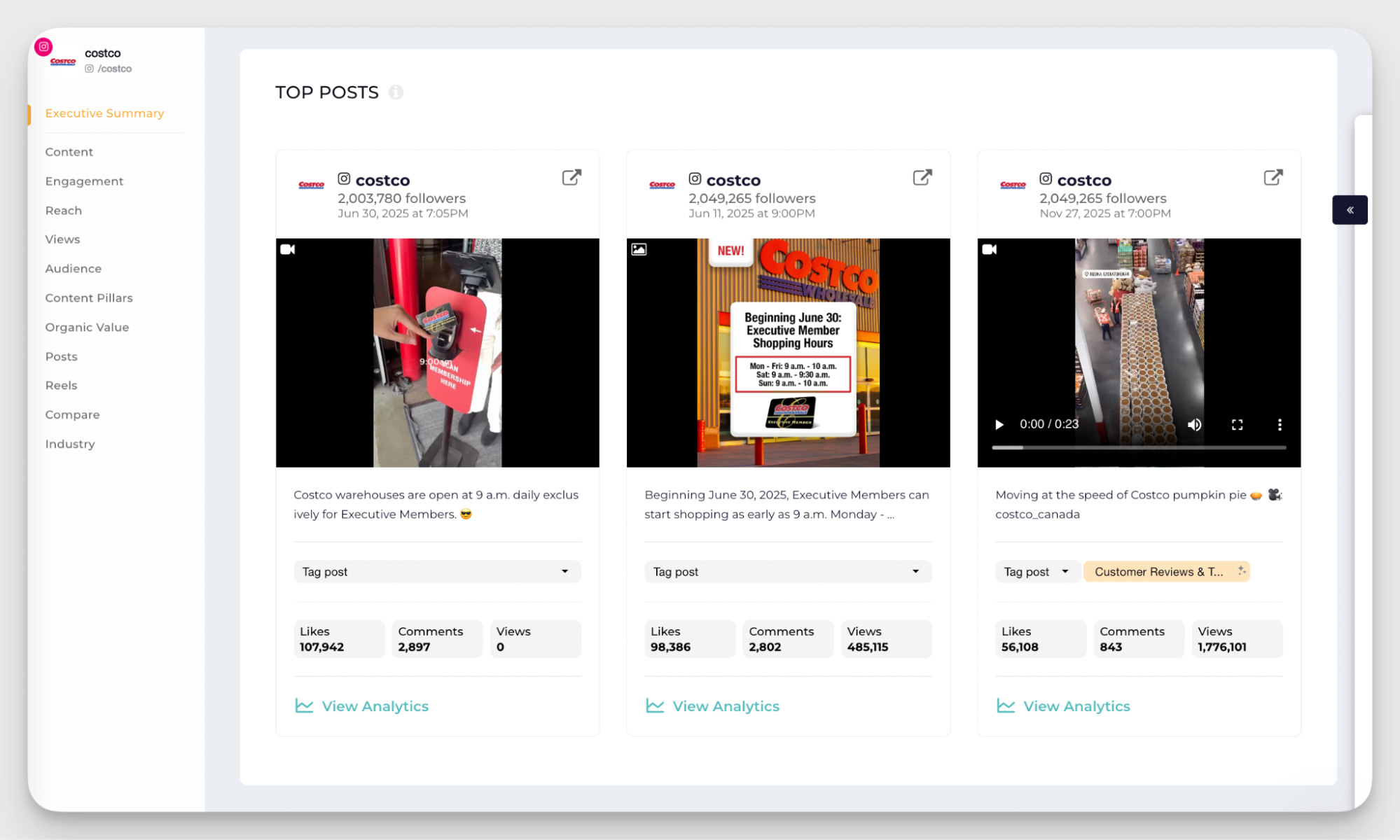
Task: Click the Top Posts info icon
Action: pos(396,92)
